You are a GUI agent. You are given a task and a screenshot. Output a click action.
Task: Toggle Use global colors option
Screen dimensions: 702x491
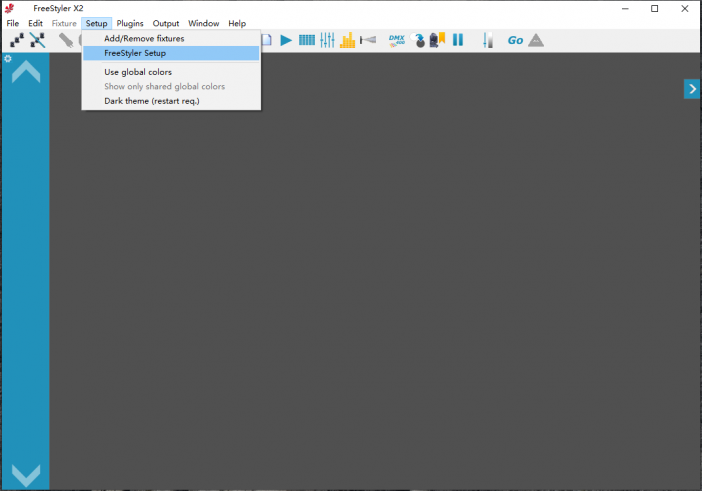[138, 72]
